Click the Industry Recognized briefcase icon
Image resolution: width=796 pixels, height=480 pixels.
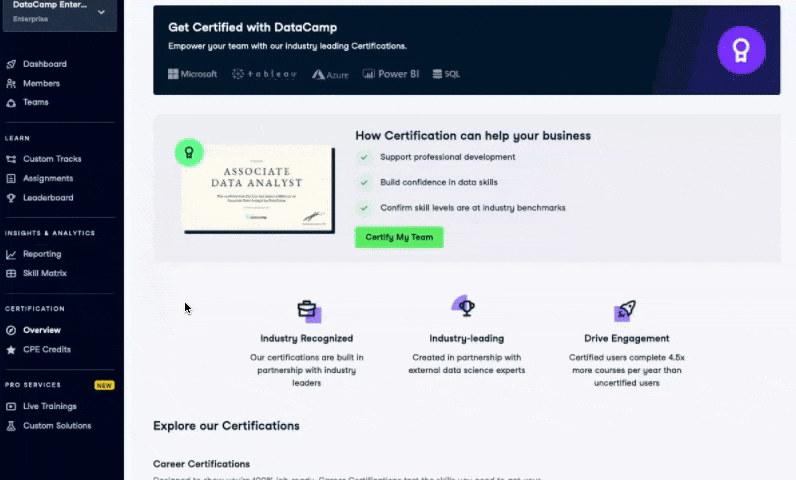307,309
